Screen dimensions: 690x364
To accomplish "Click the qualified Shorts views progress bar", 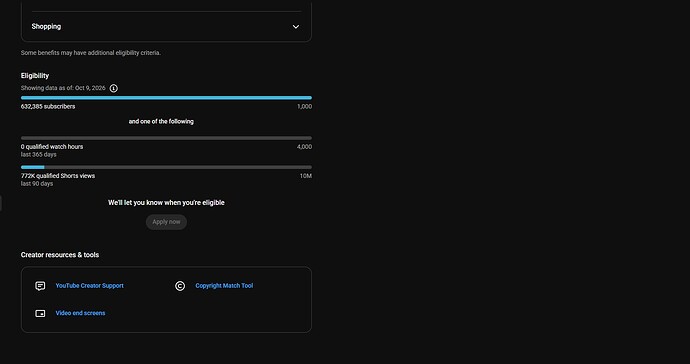I will [x=166, y=167].
